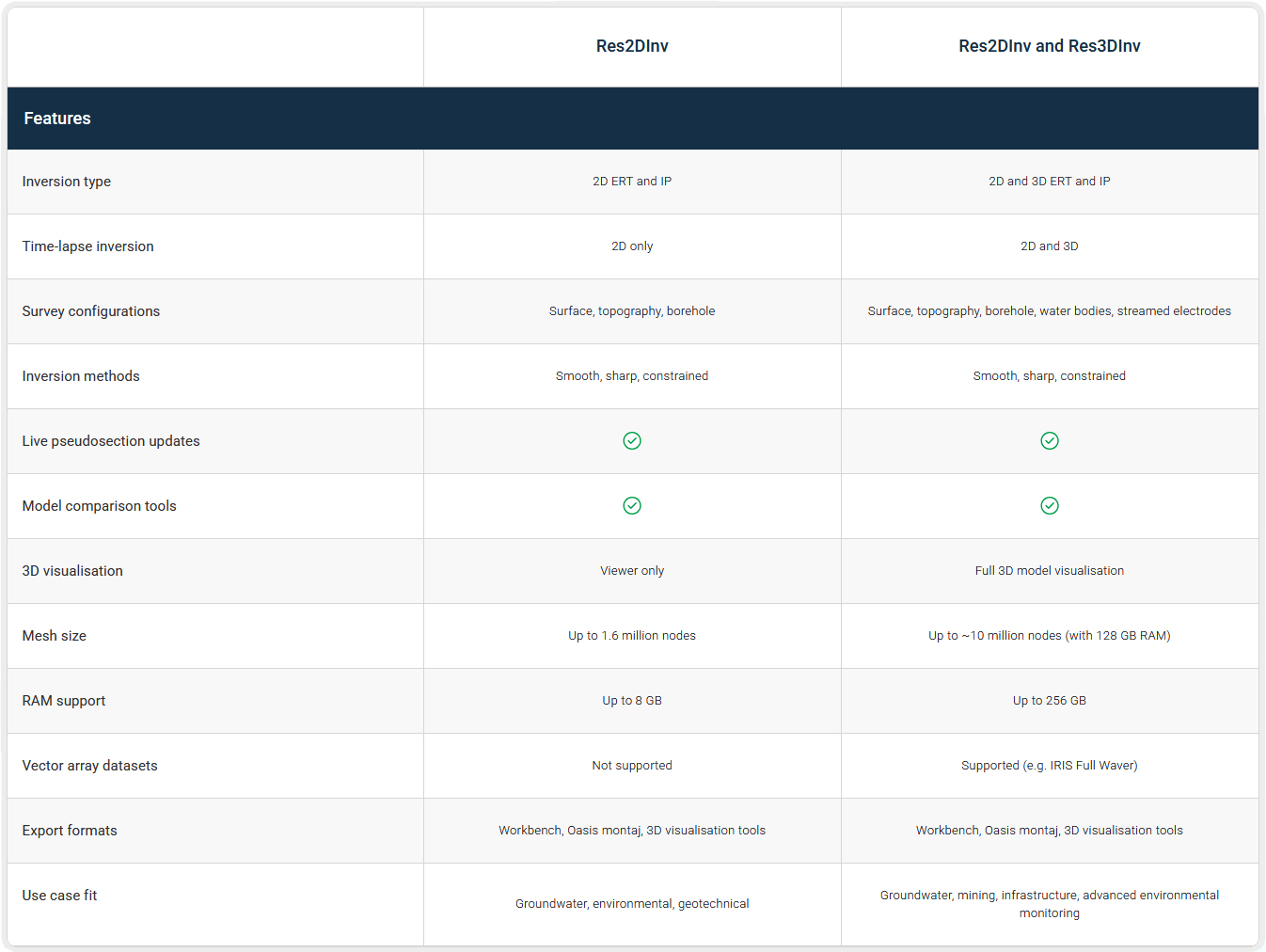The height and width of the screenshot is (952, 1266).
Task: Select the Vector array datasets row label
Action: pyautogui.click(x=90, y=766)
